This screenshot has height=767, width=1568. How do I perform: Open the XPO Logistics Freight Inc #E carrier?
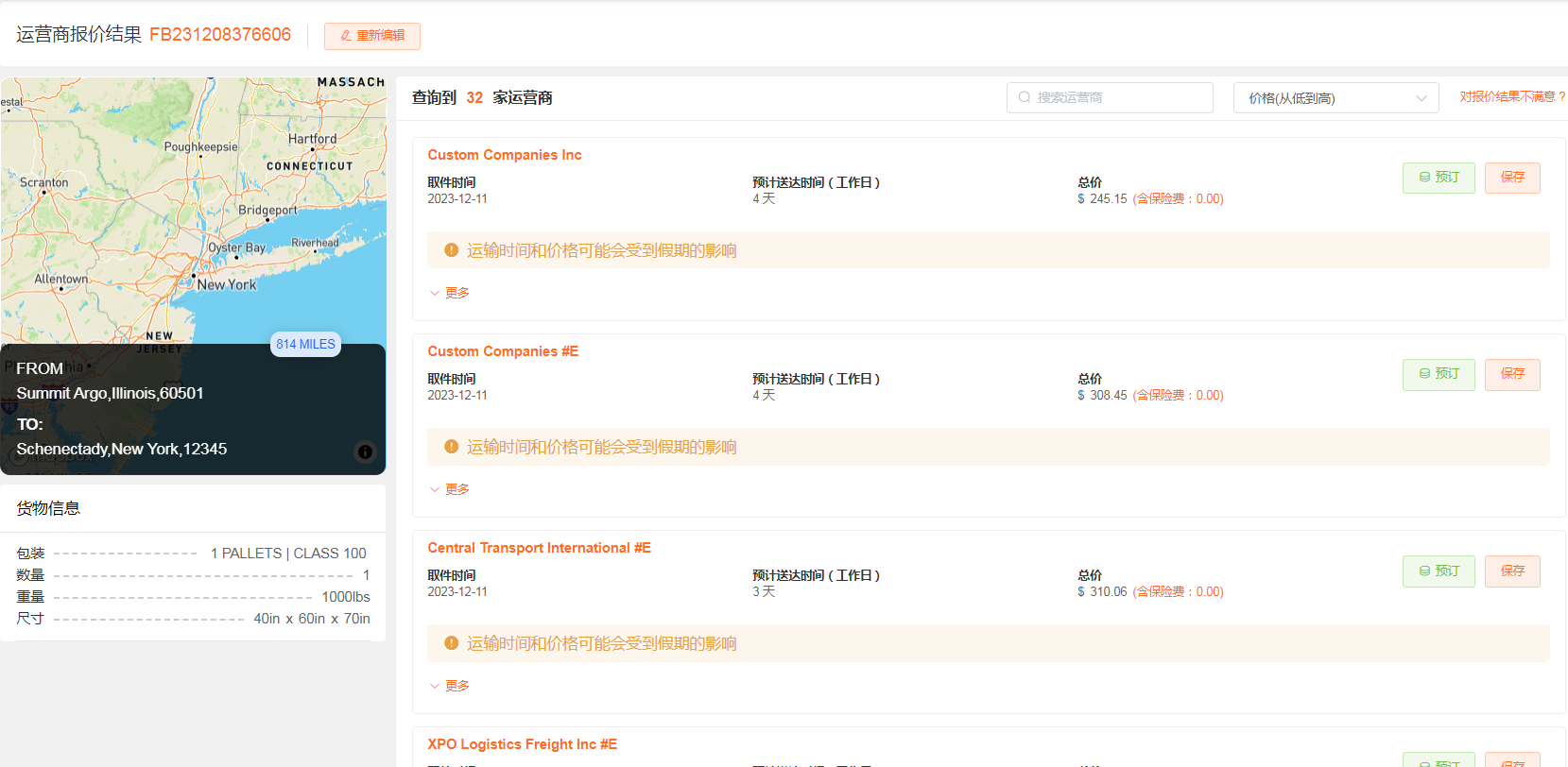(522, 744)
